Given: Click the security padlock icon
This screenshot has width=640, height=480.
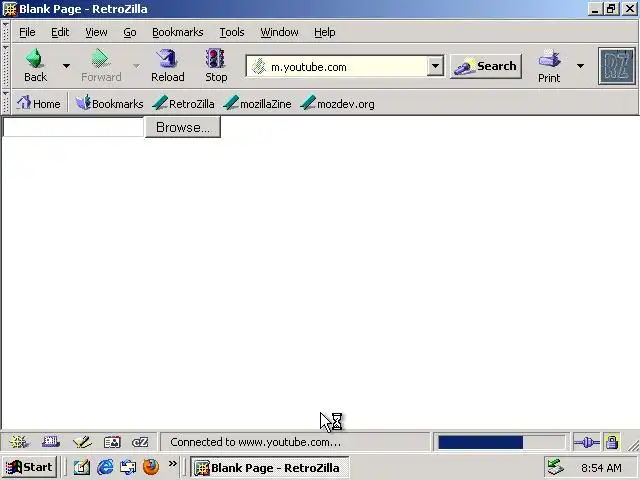Looking at the screenshot, I should point(611,442).
